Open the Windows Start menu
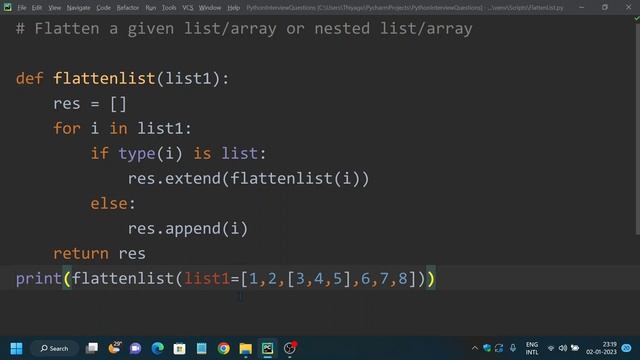 (16, 348)
